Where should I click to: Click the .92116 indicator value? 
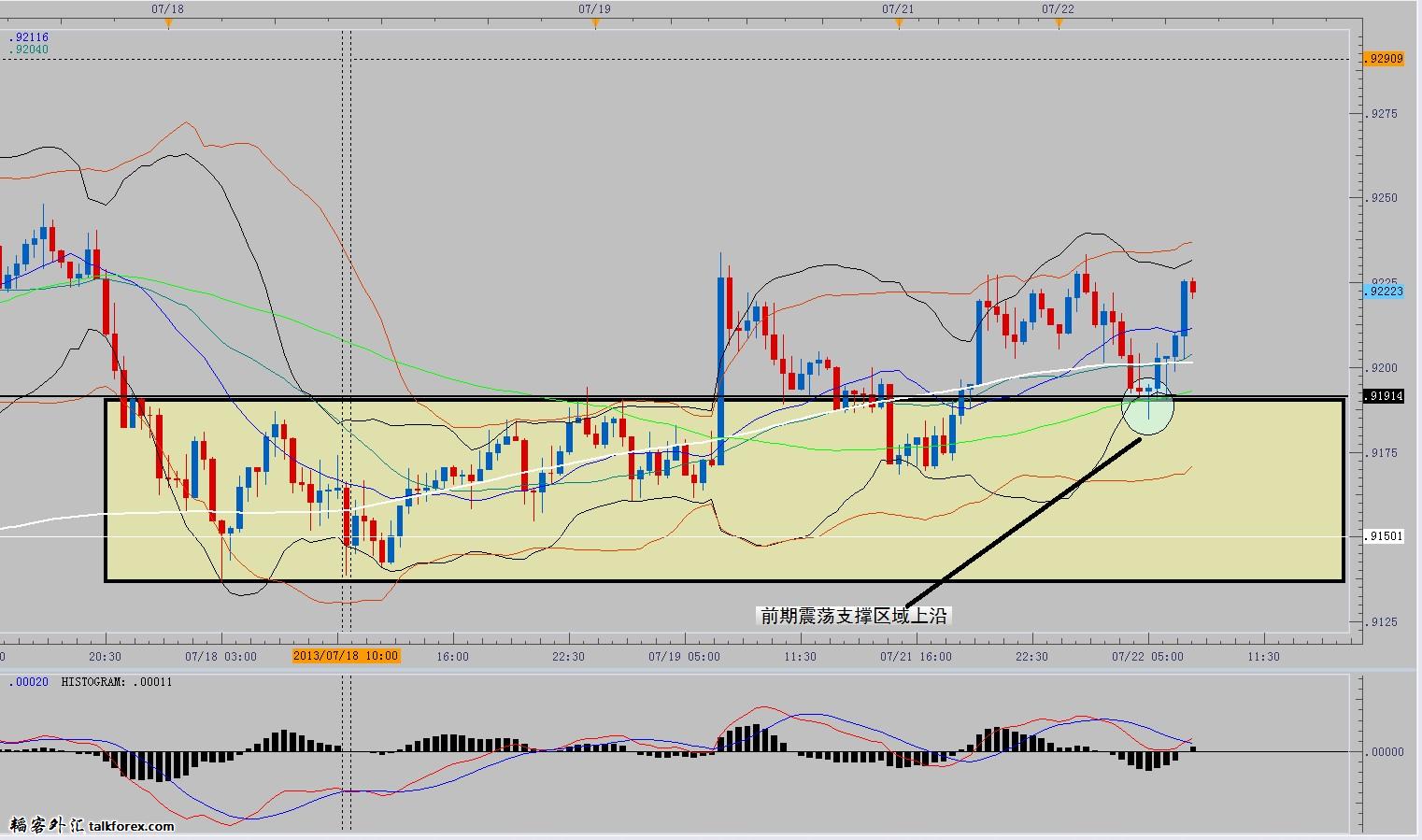(29, 37)
